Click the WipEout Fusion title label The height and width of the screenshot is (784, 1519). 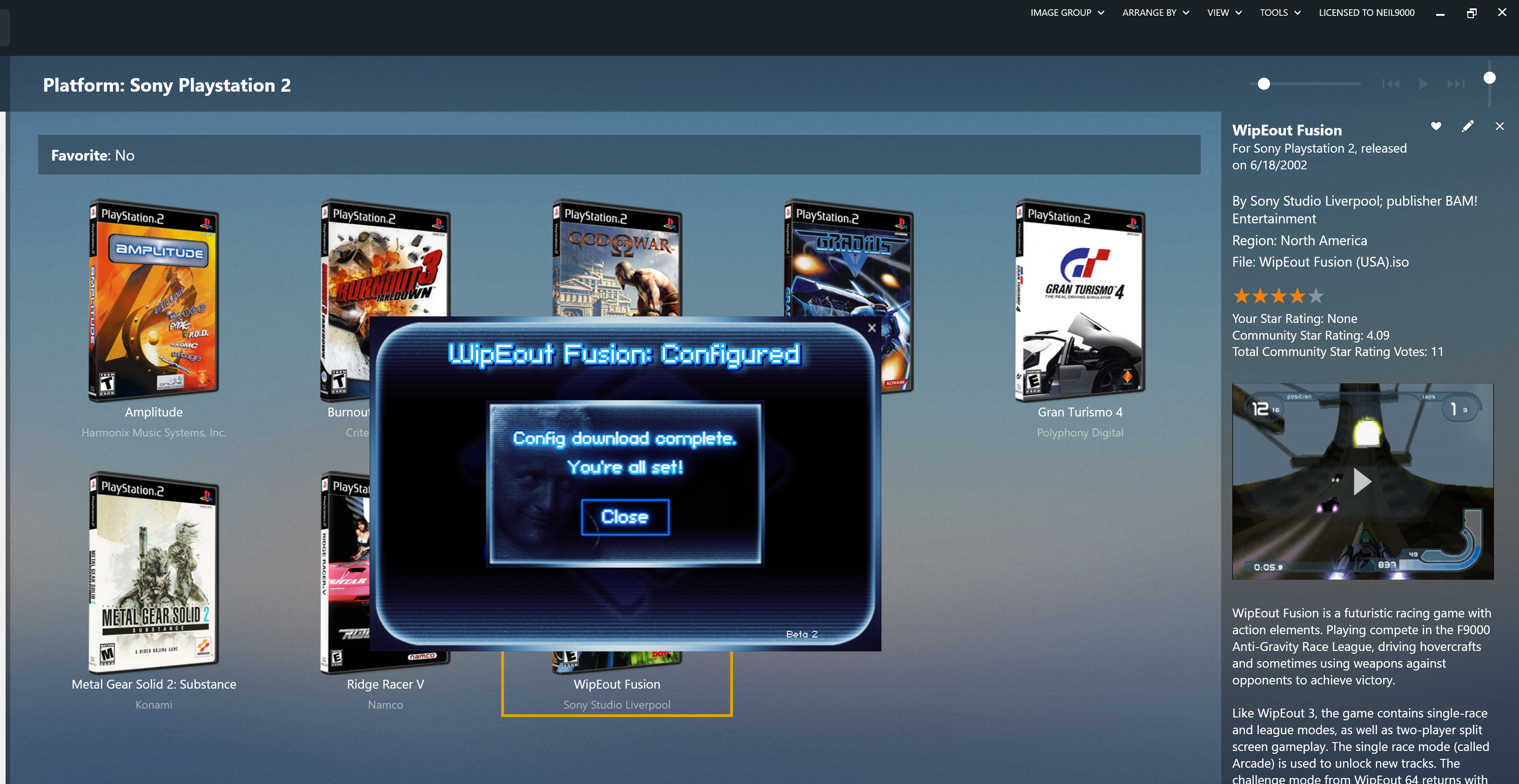[x=617, y=684]
